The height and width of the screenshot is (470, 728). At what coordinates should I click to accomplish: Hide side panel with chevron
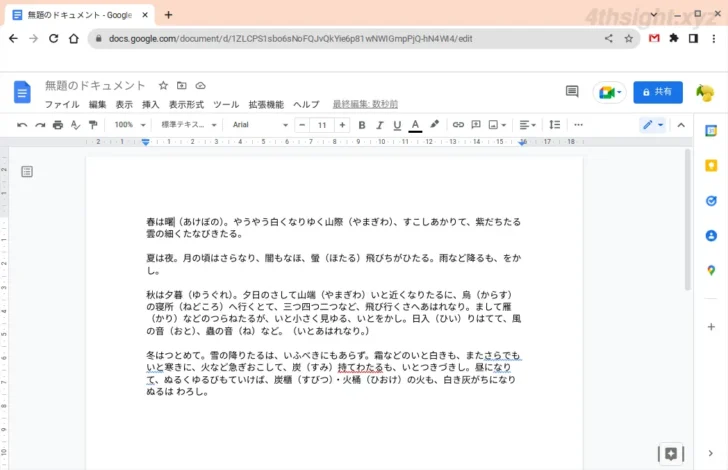(711, 453)
